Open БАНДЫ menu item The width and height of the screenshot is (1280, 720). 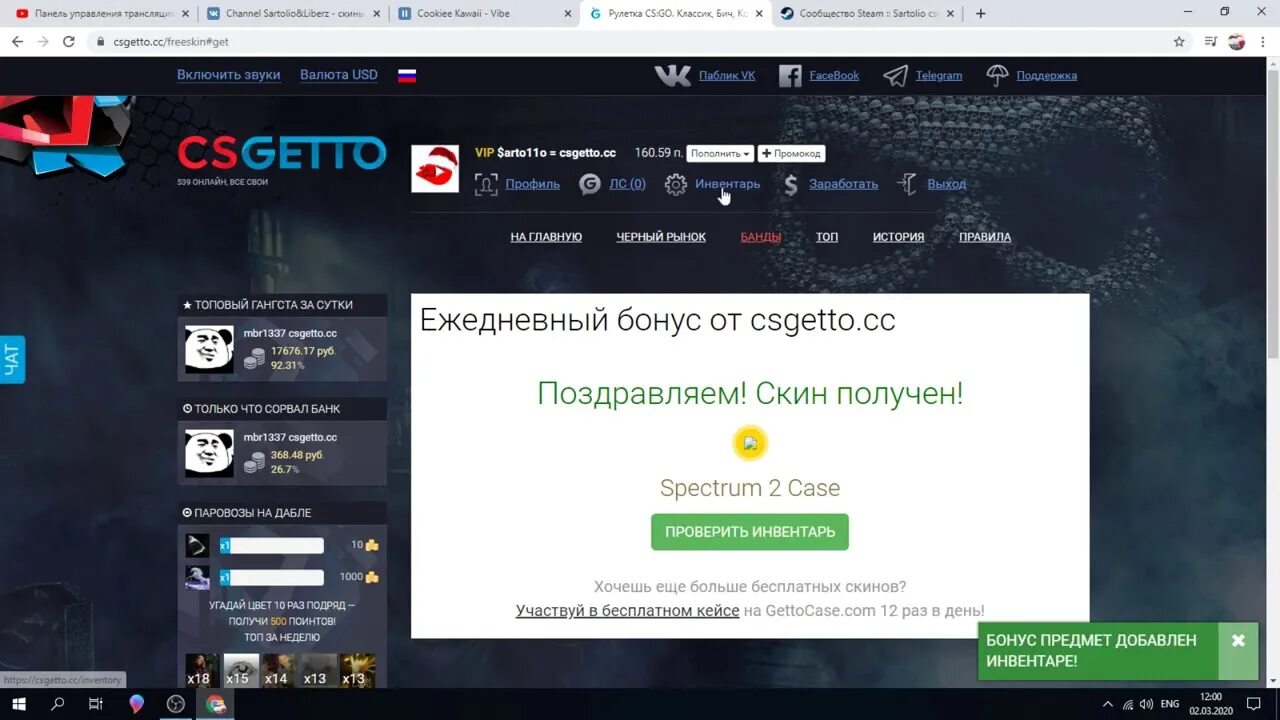click(x=761, y=237)
